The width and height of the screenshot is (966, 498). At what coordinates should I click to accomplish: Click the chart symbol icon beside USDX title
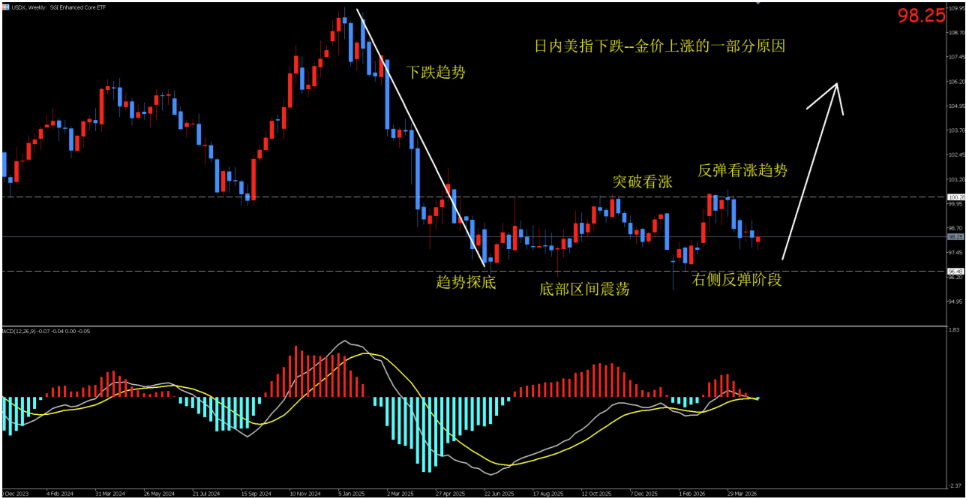click(6, 9)
